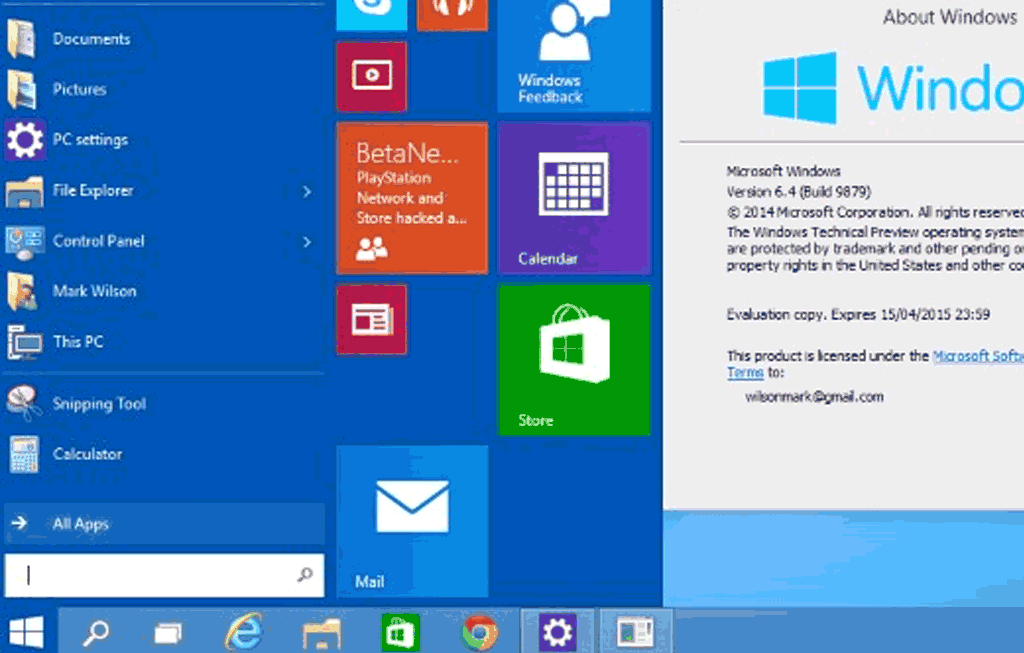Click the About Windows title text
Viewport: 1024px width, 653px height.
(x=950, y=17)
